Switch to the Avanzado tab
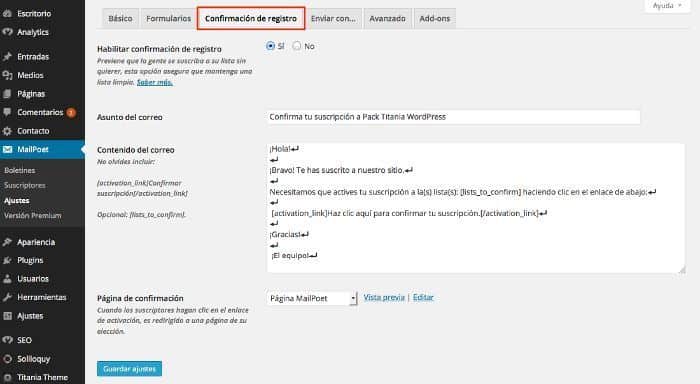The height and width of the screenshot is (384, 700). click(387, 19)
